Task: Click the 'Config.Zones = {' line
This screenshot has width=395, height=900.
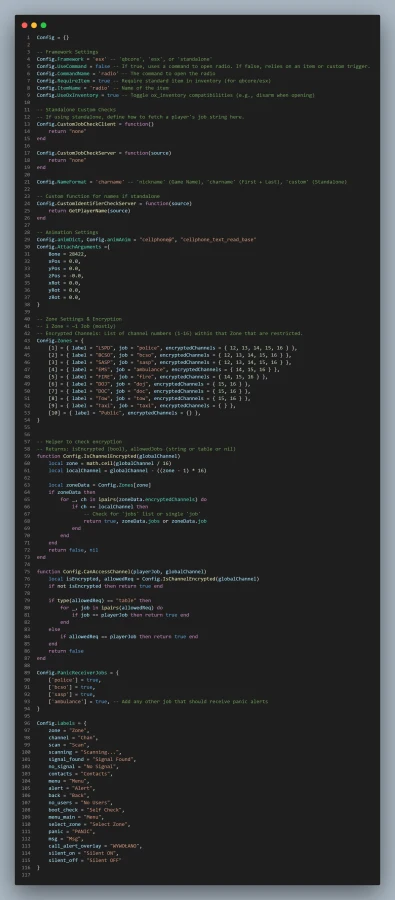Action: click(x=60, y=340)
